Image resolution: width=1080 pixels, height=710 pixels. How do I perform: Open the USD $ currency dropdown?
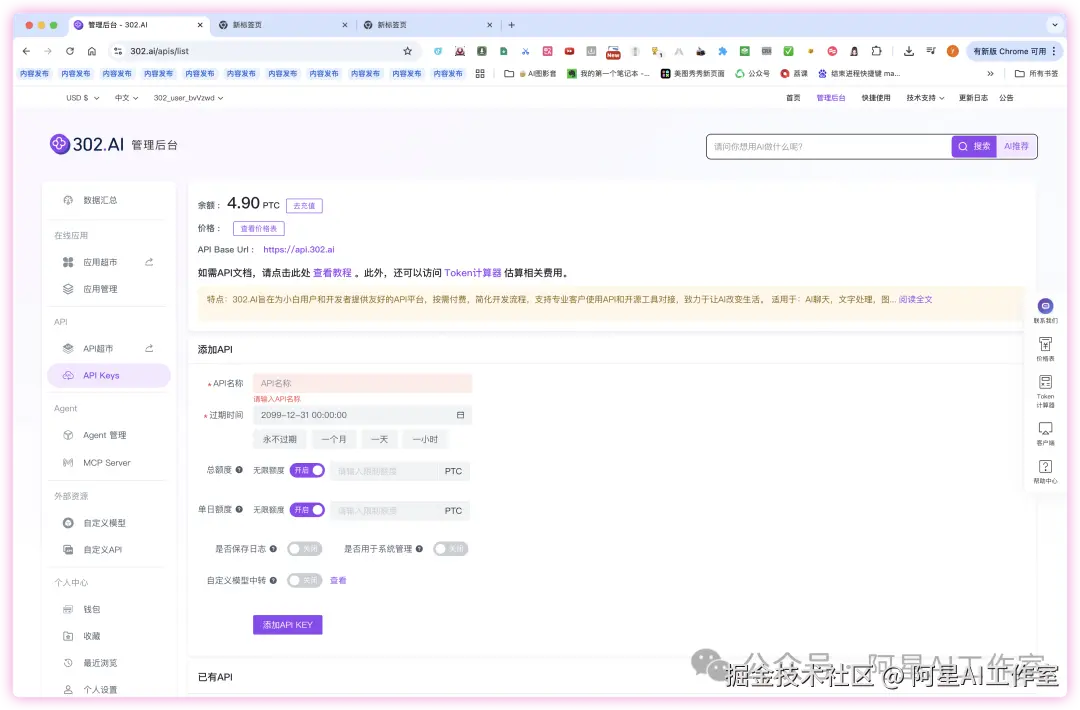click(x=83, y=98)
